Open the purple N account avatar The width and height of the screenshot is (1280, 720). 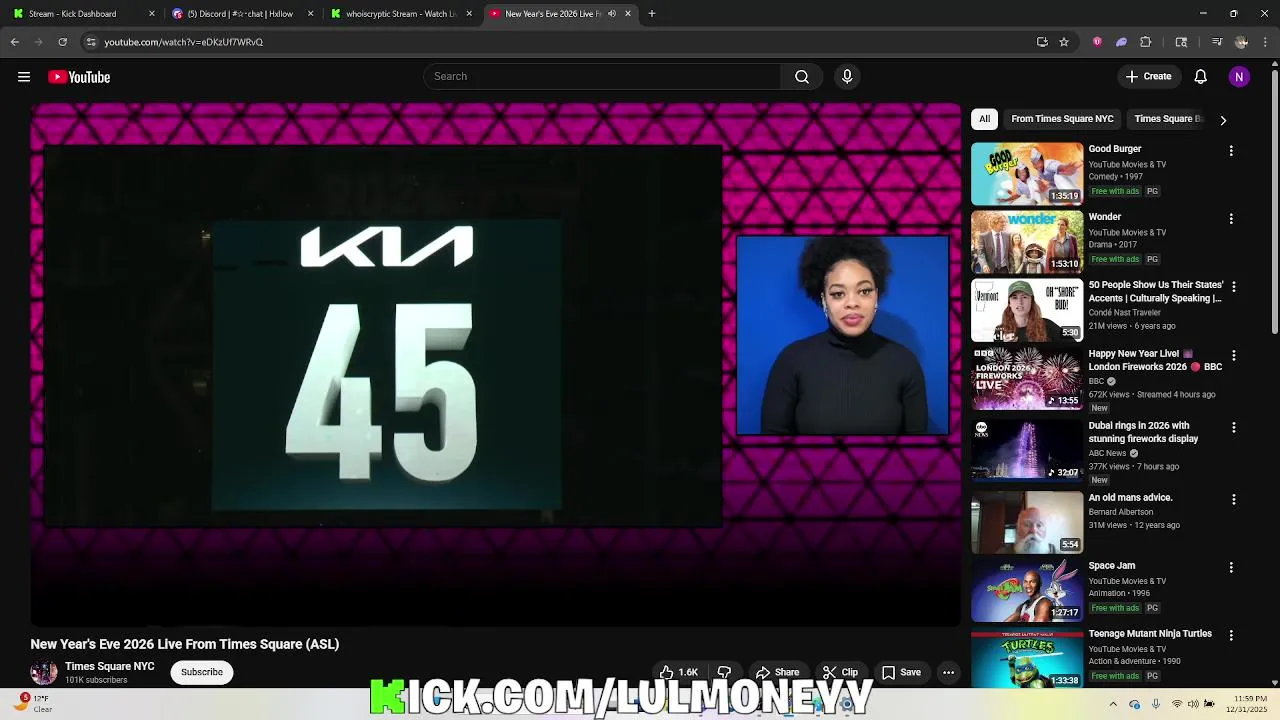pos(1239,77)
